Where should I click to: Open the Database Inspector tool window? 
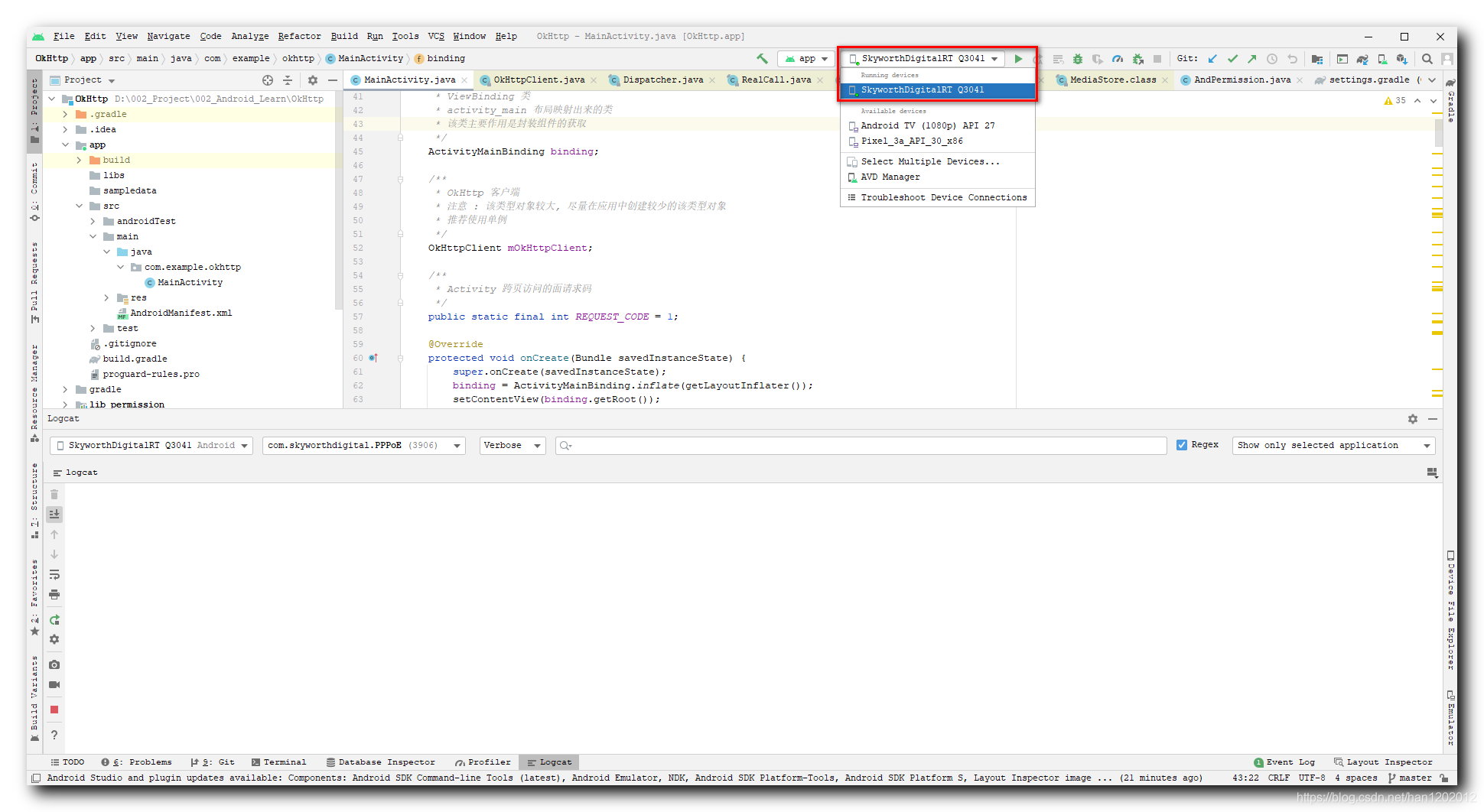tap(380, 762)
